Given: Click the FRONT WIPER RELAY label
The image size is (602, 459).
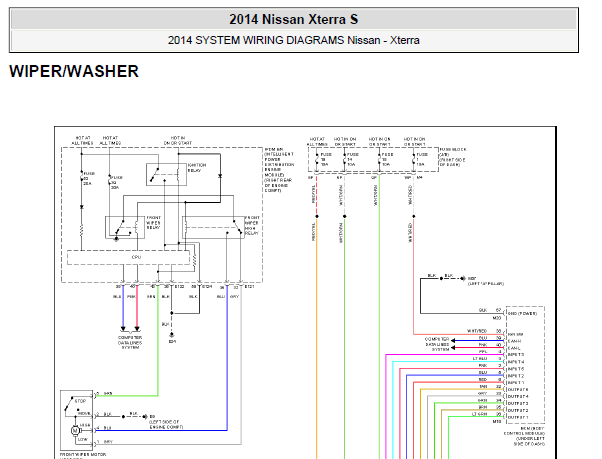Looking at the screenshot, I should click(x=153, y=223).
